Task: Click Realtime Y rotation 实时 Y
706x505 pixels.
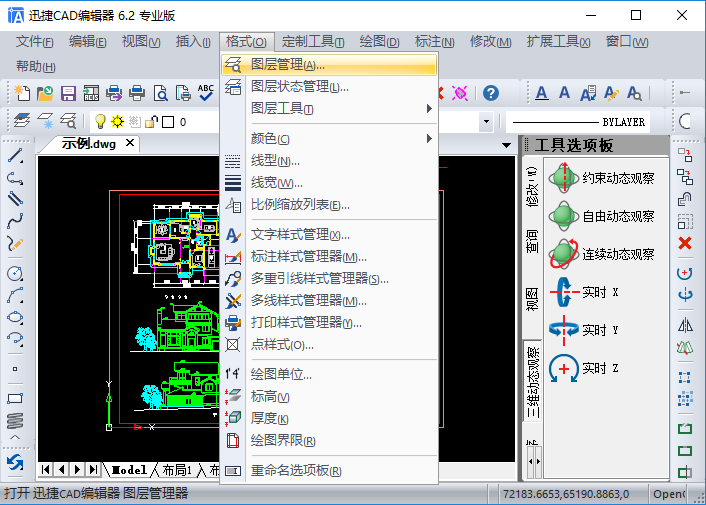Action: 584,330
